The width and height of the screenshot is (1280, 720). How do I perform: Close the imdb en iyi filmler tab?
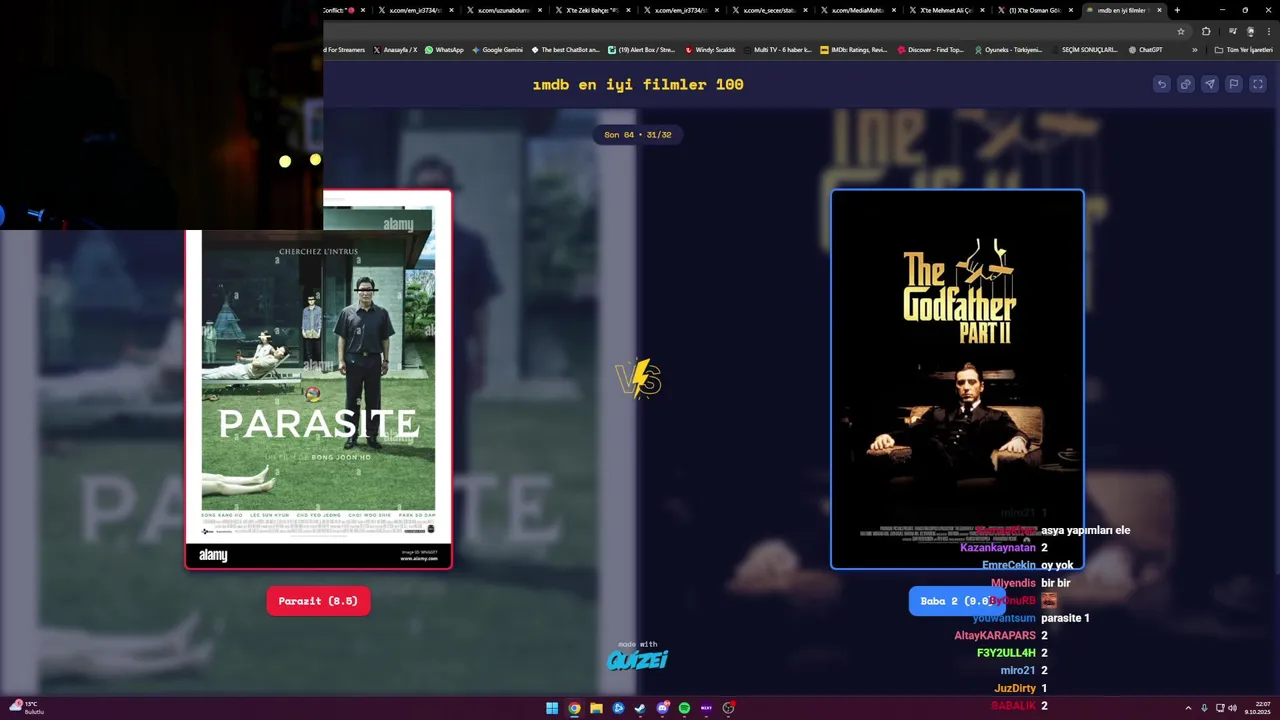(1159, 10)
